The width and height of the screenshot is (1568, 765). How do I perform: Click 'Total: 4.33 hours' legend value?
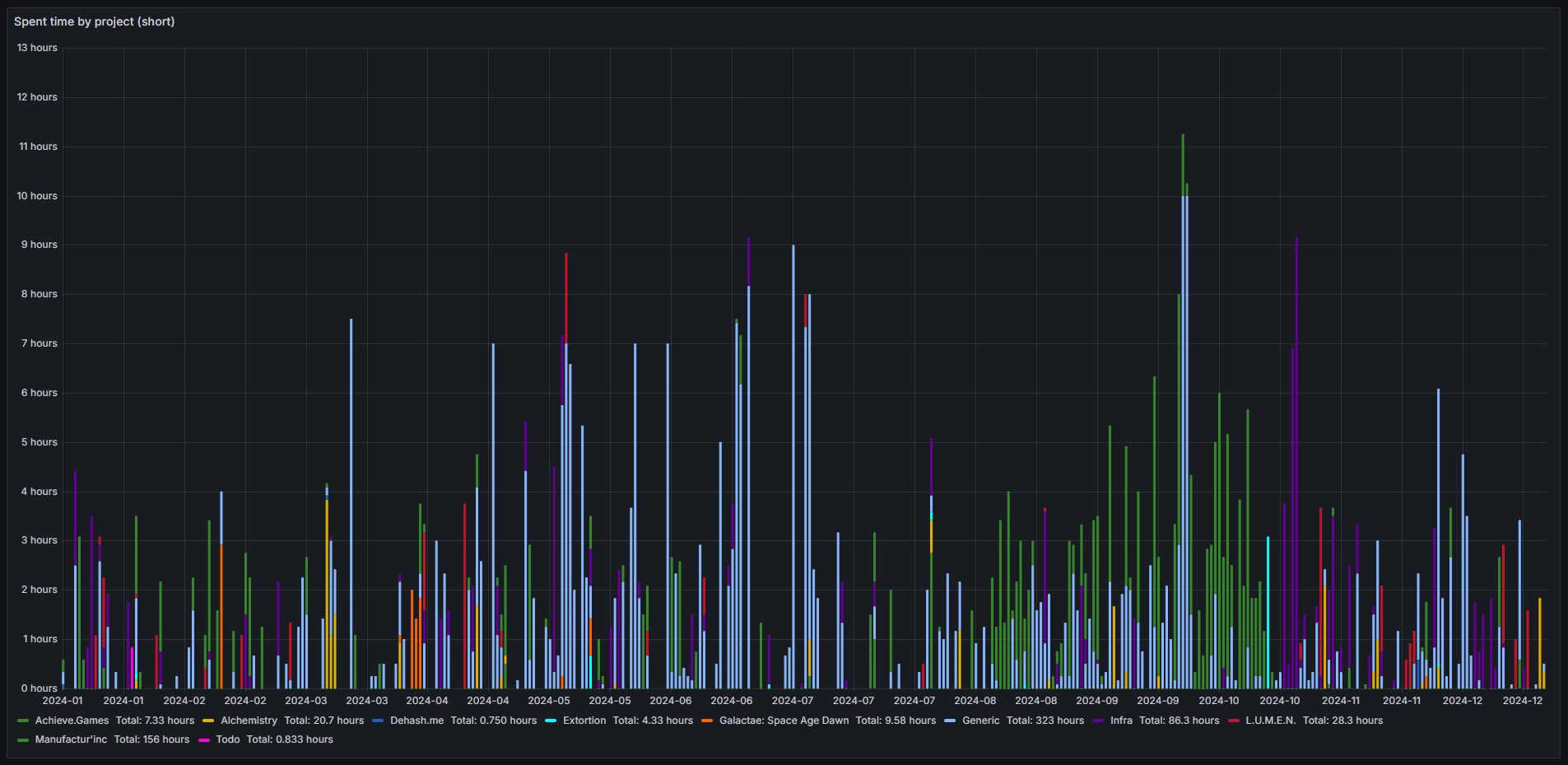pyautogui.click(x=653, y=721)
